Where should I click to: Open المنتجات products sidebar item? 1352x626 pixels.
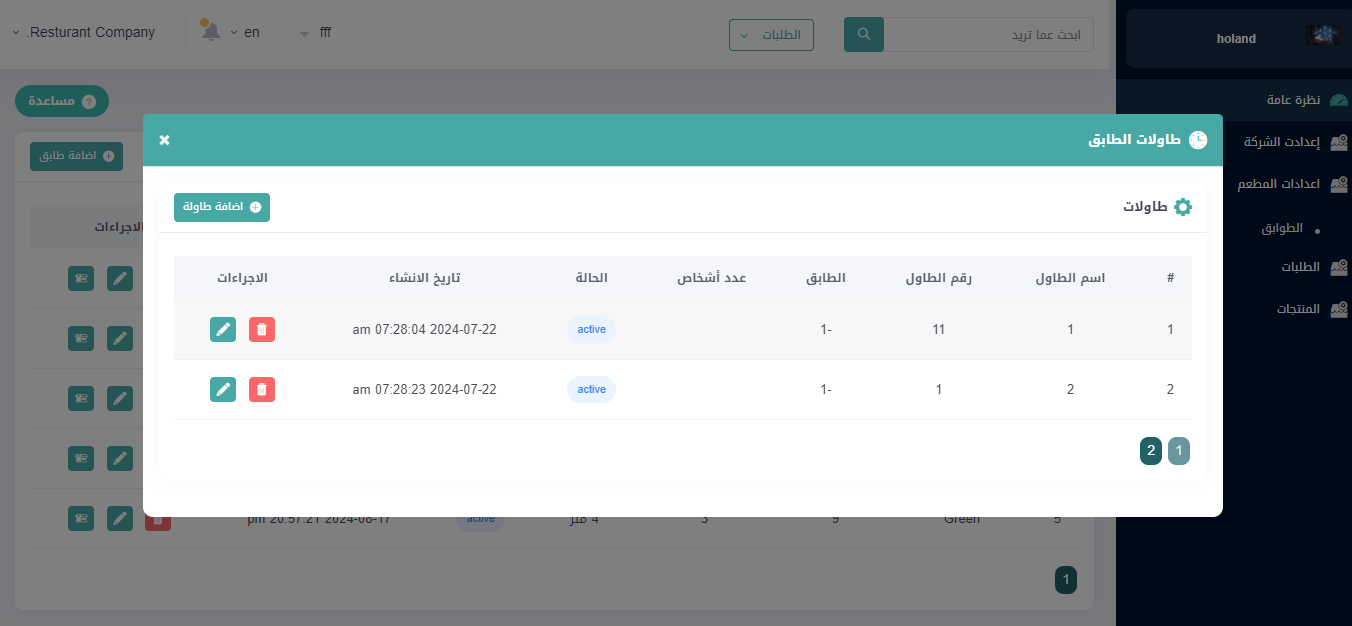tap(1298, 309)
